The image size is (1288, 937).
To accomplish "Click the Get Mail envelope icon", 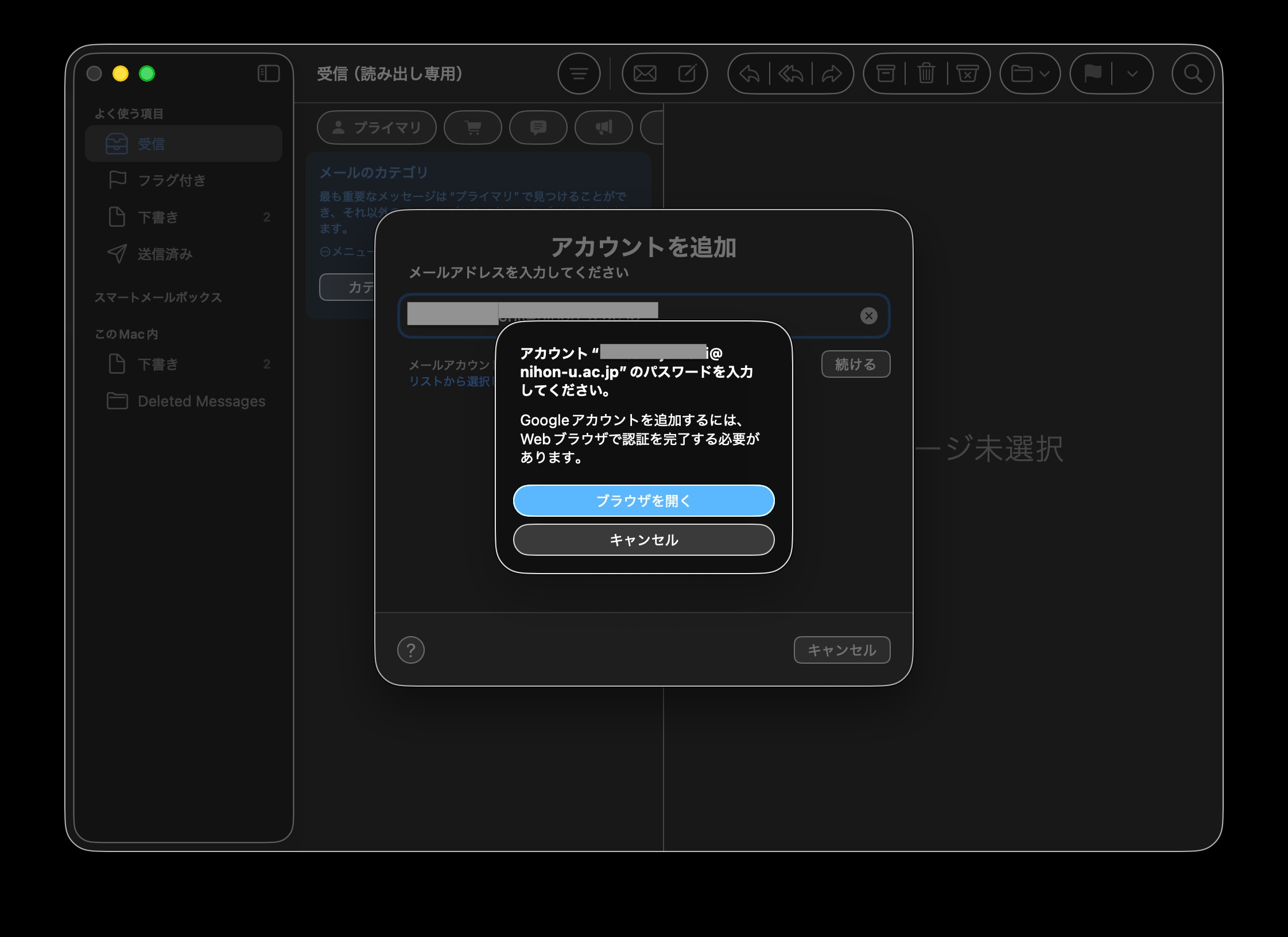I will pyautogui.click(x=645, y=73).
